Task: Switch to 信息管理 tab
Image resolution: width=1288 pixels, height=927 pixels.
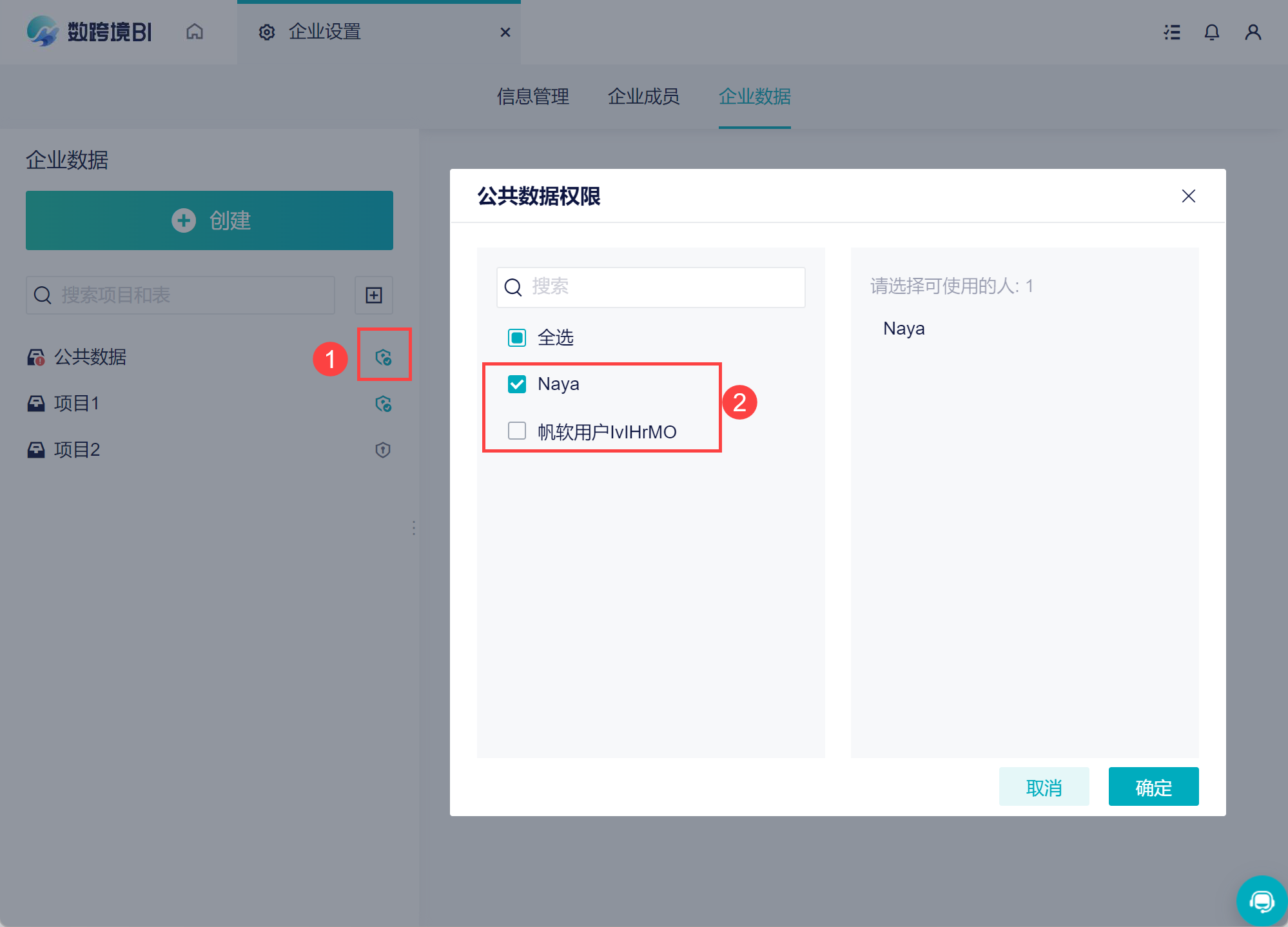Action: click(x=532, y=97)
